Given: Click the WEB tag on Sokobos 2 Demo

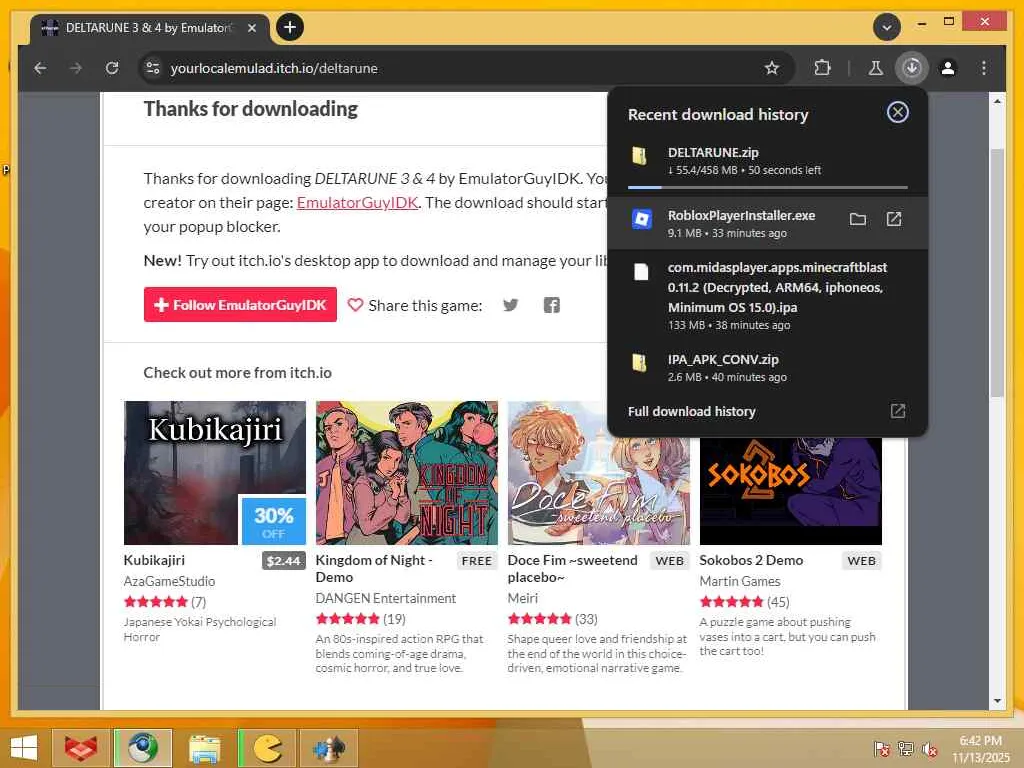Looking at the screenshot, I should point(861,561).
